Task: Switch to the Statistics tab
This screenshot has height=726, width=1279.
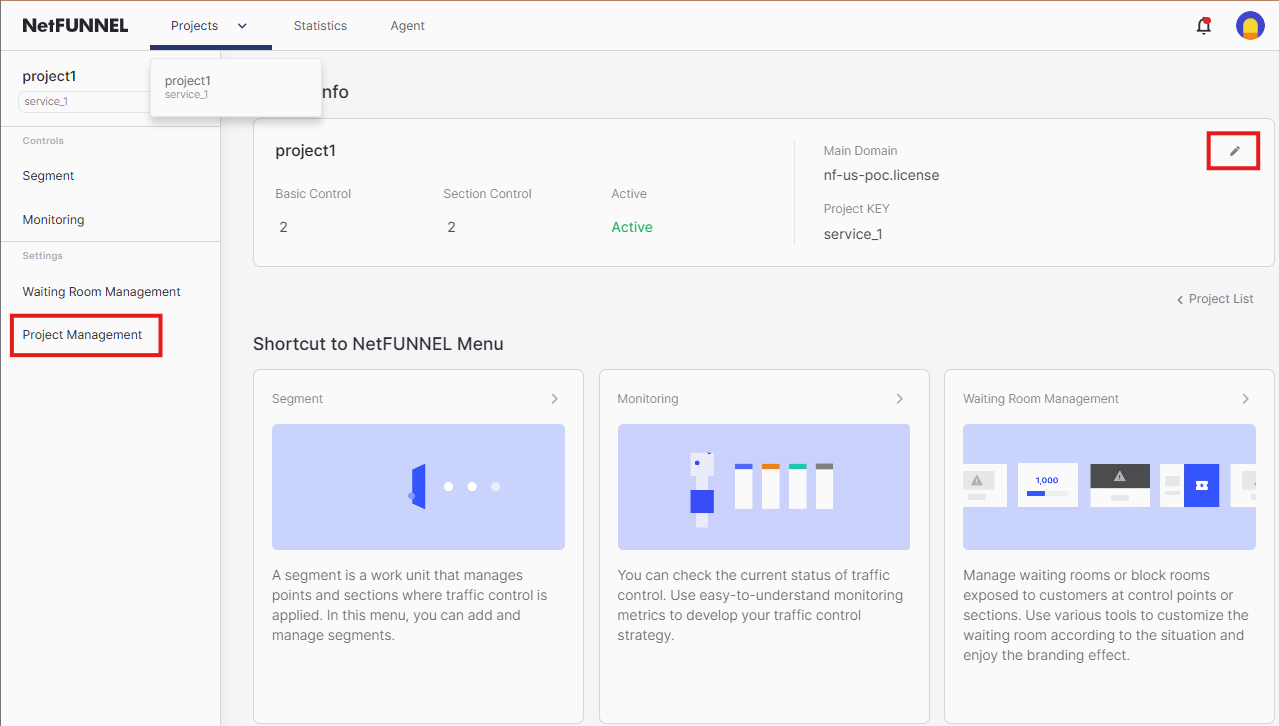Action: [320, 25]
